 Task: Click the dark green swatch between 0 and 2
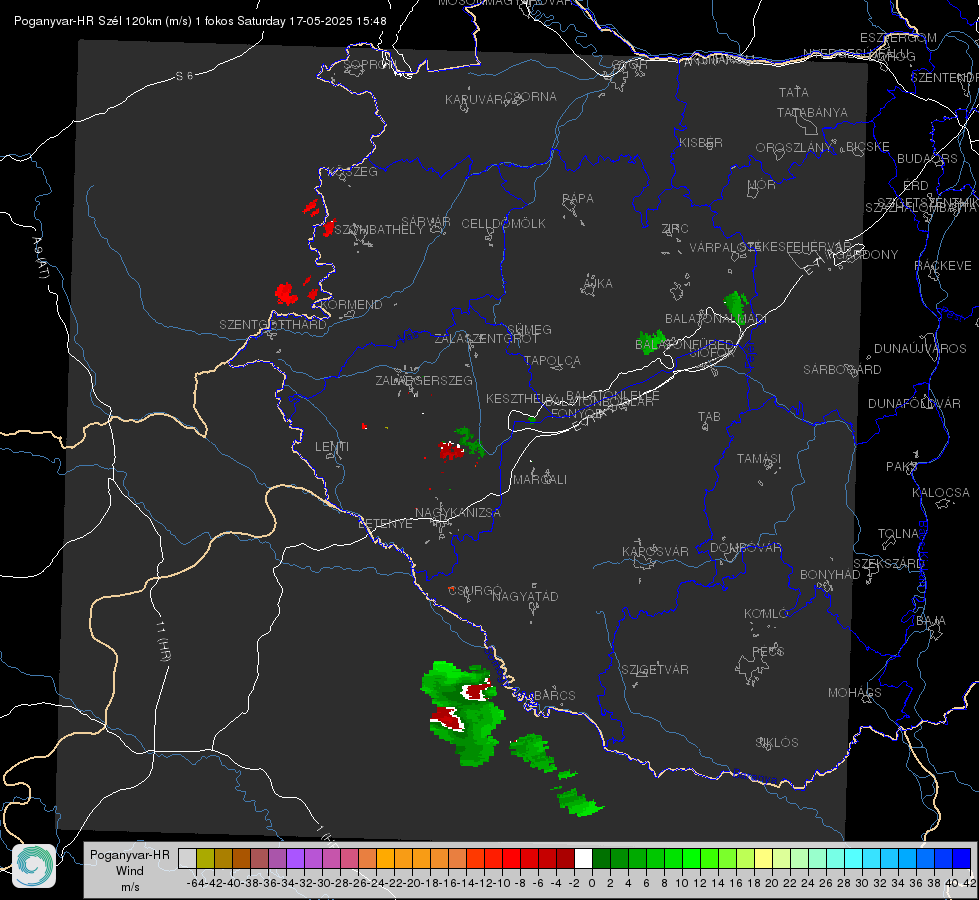601,859
